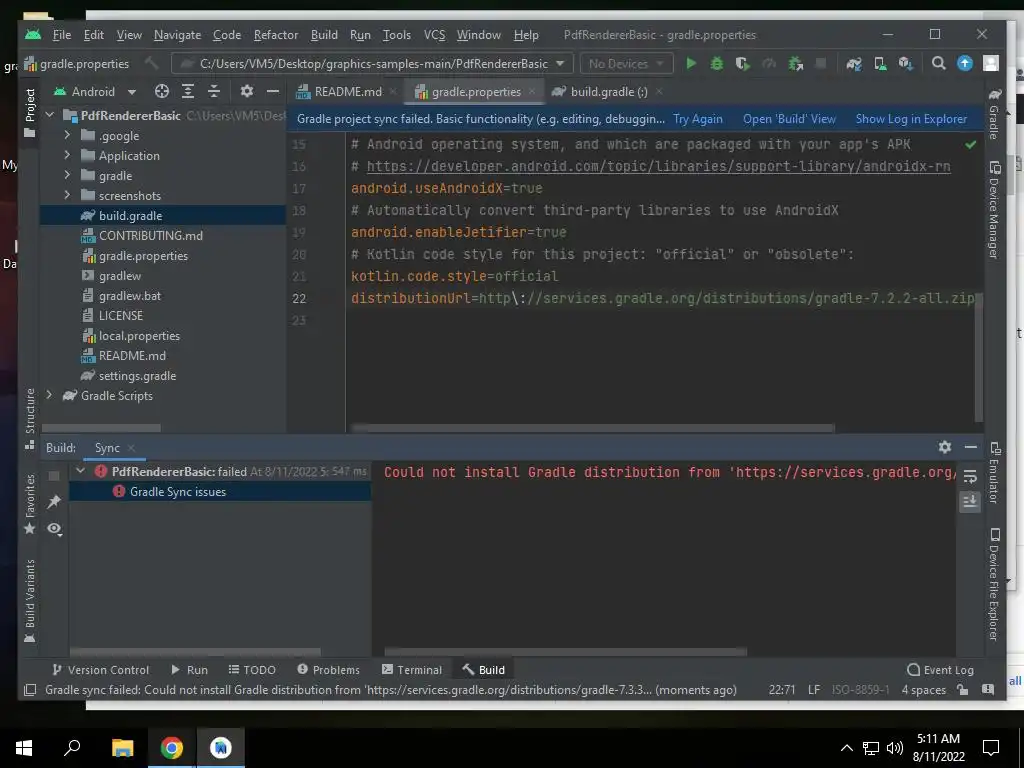Screen dimensions: 1024x768
Task: Open Device File Explorer side panel
Action: [x=994, y=584]
